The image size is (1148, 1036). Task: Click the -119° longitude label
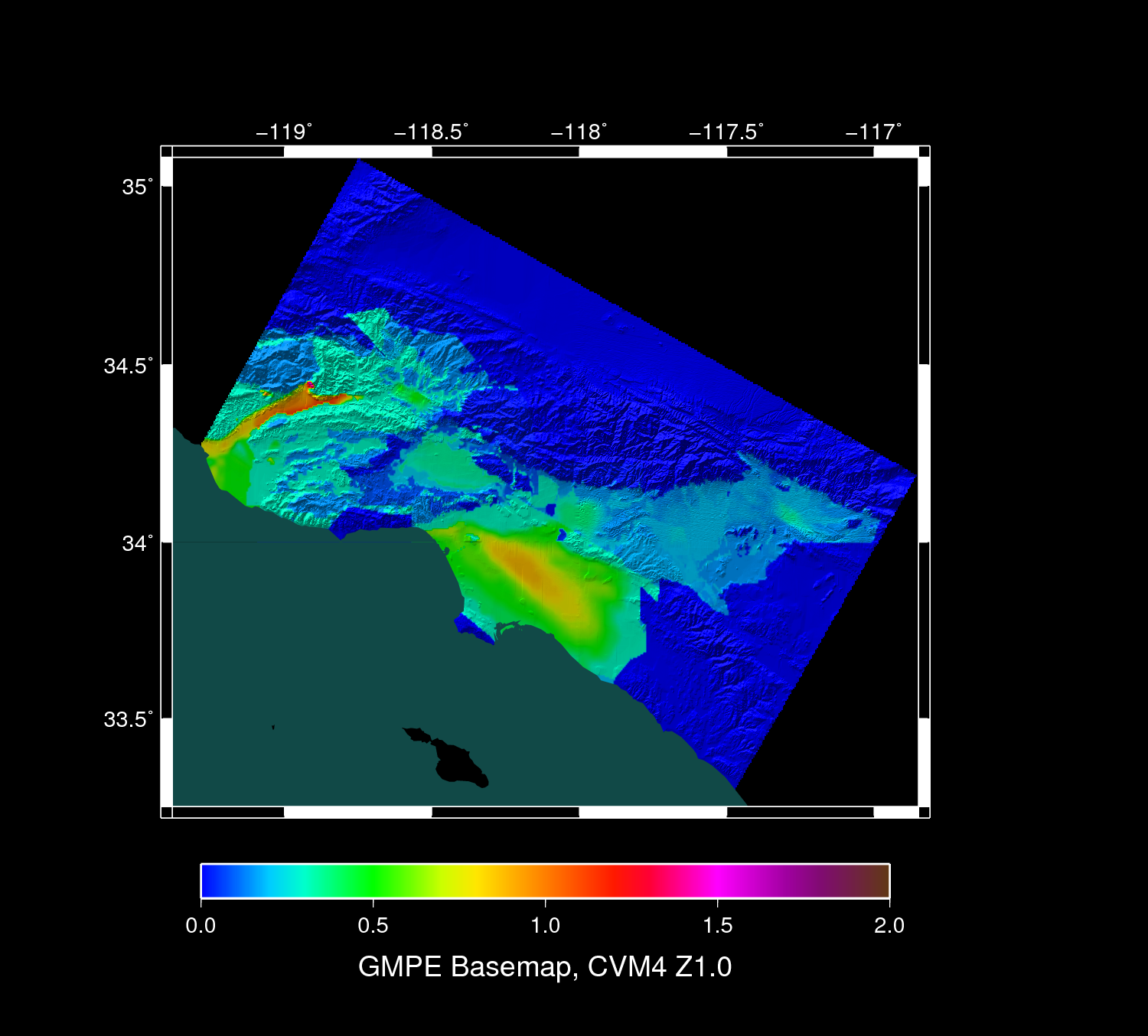click(284, 132)
